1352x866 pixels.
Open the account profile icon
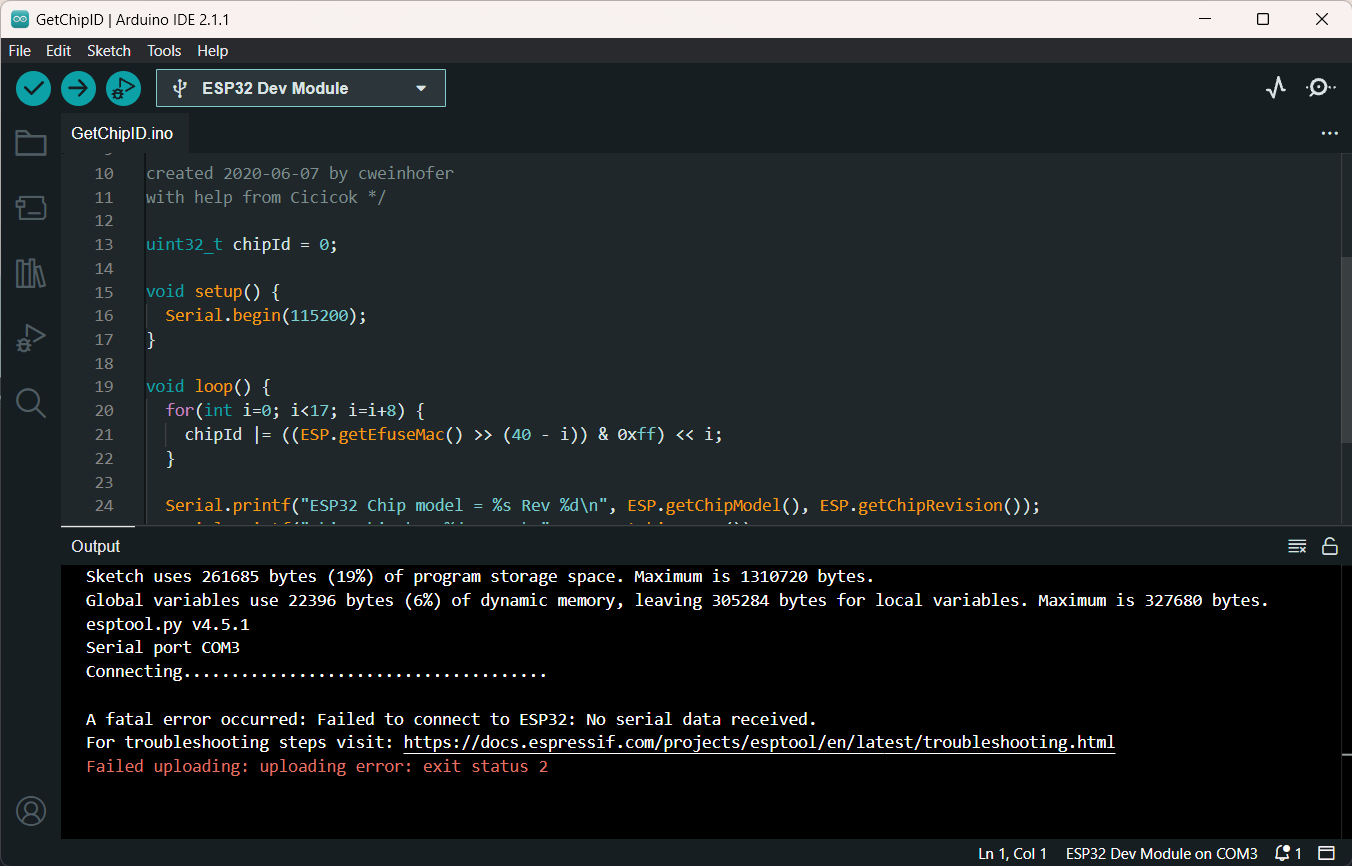click(x=31, y=810)
